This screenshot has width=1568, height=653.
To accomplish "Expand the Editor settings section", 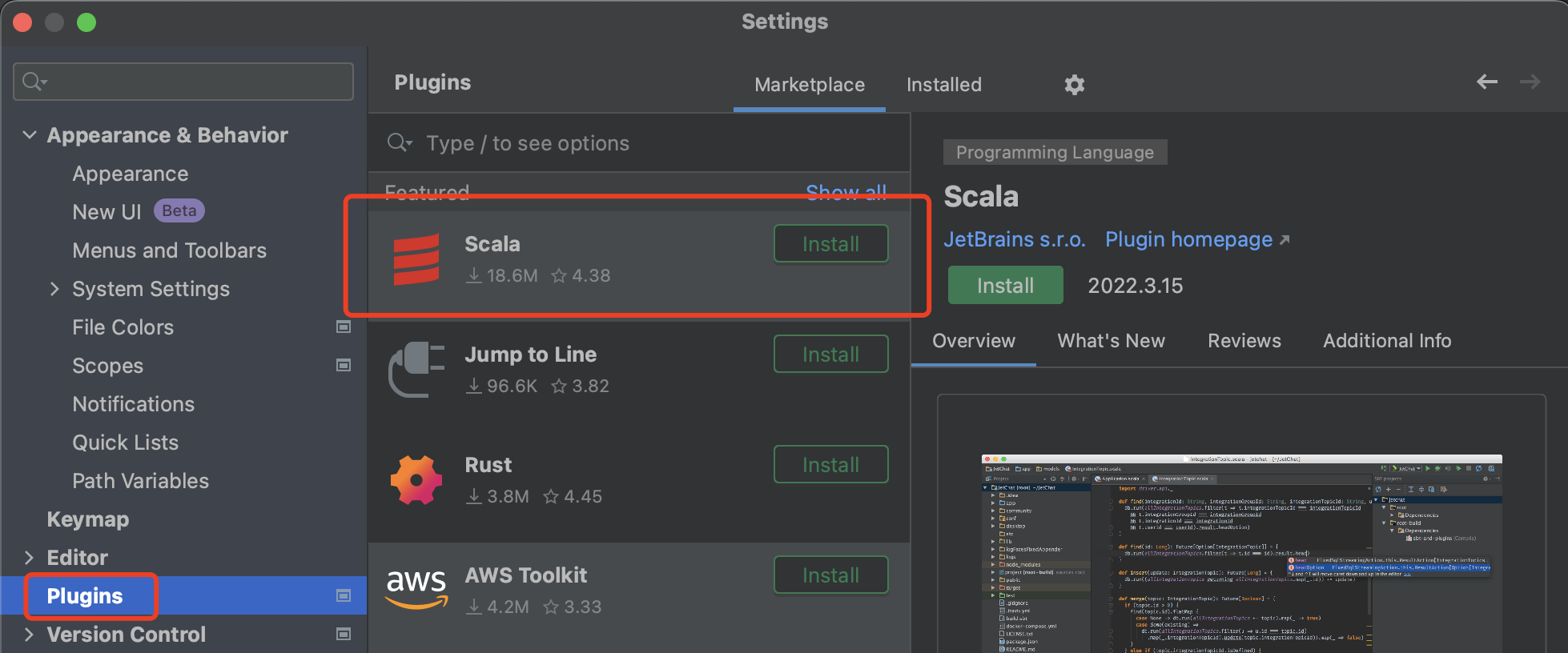I will [30, 558].
